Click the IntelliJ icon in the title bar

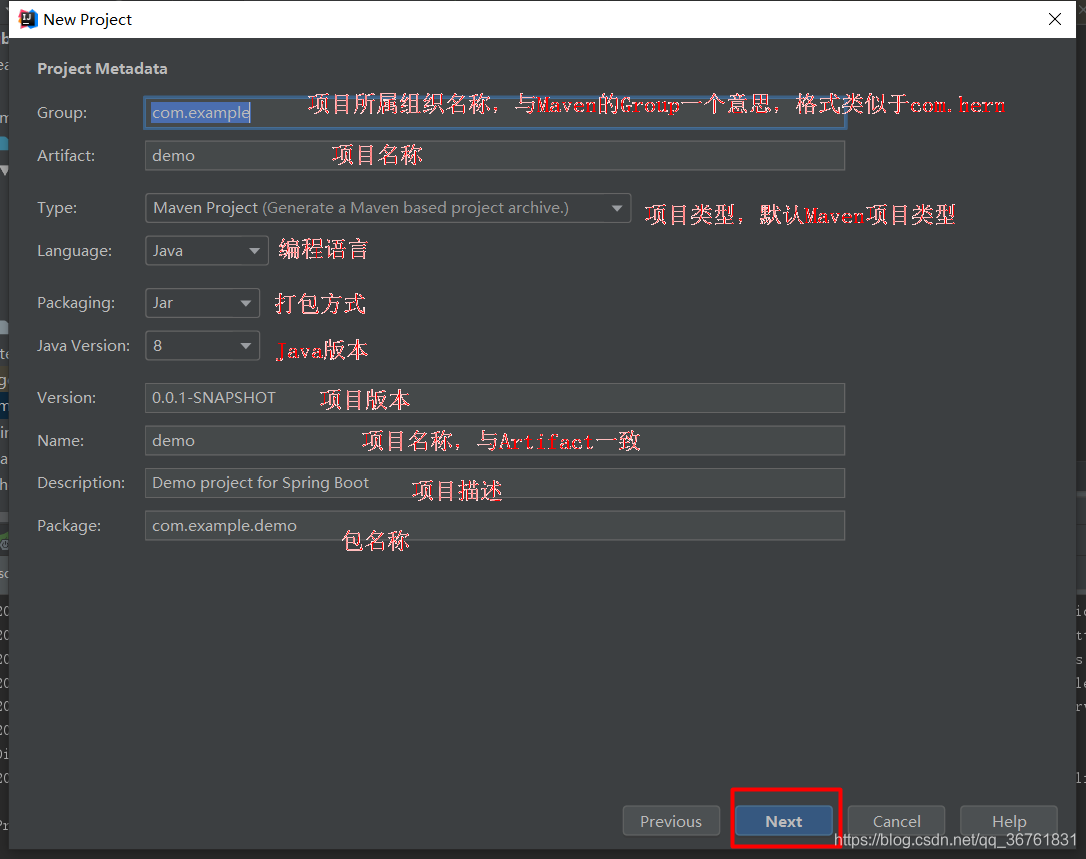(28, 19)
